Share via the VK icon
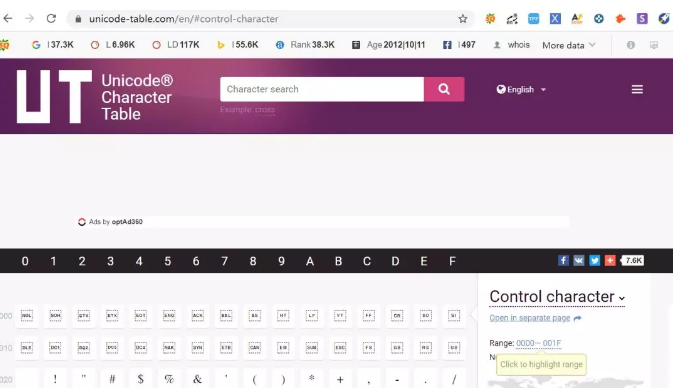673x388 pixels. click(x=579, y=261)
